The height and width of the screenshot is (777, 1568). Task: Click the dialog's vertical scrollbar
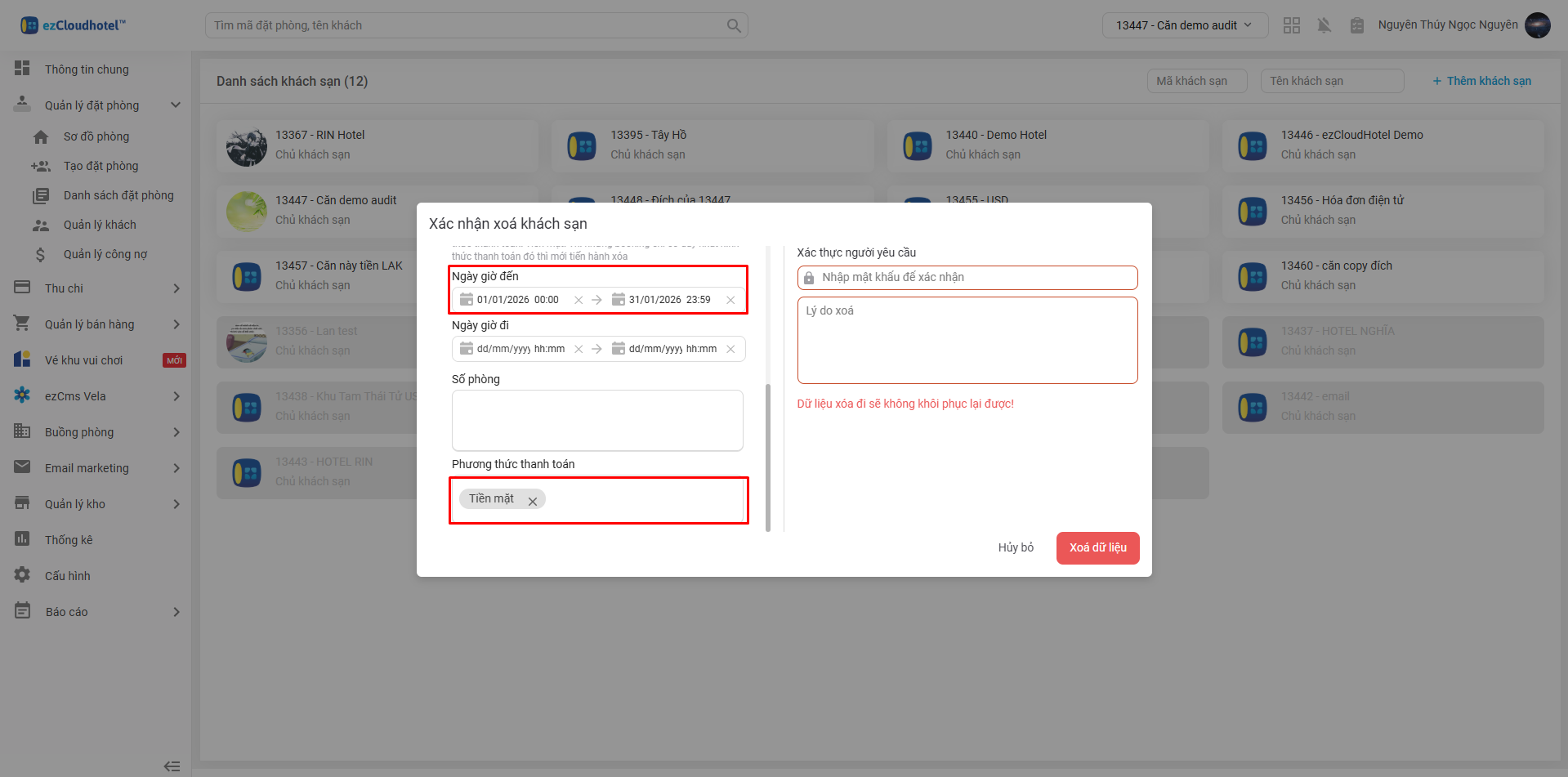click(x=768, y=458)
